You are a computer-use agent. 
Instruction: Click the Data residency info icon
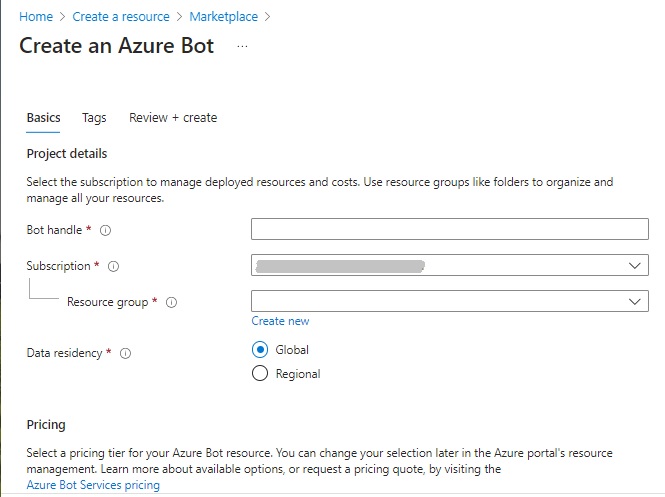click(126, 353)
